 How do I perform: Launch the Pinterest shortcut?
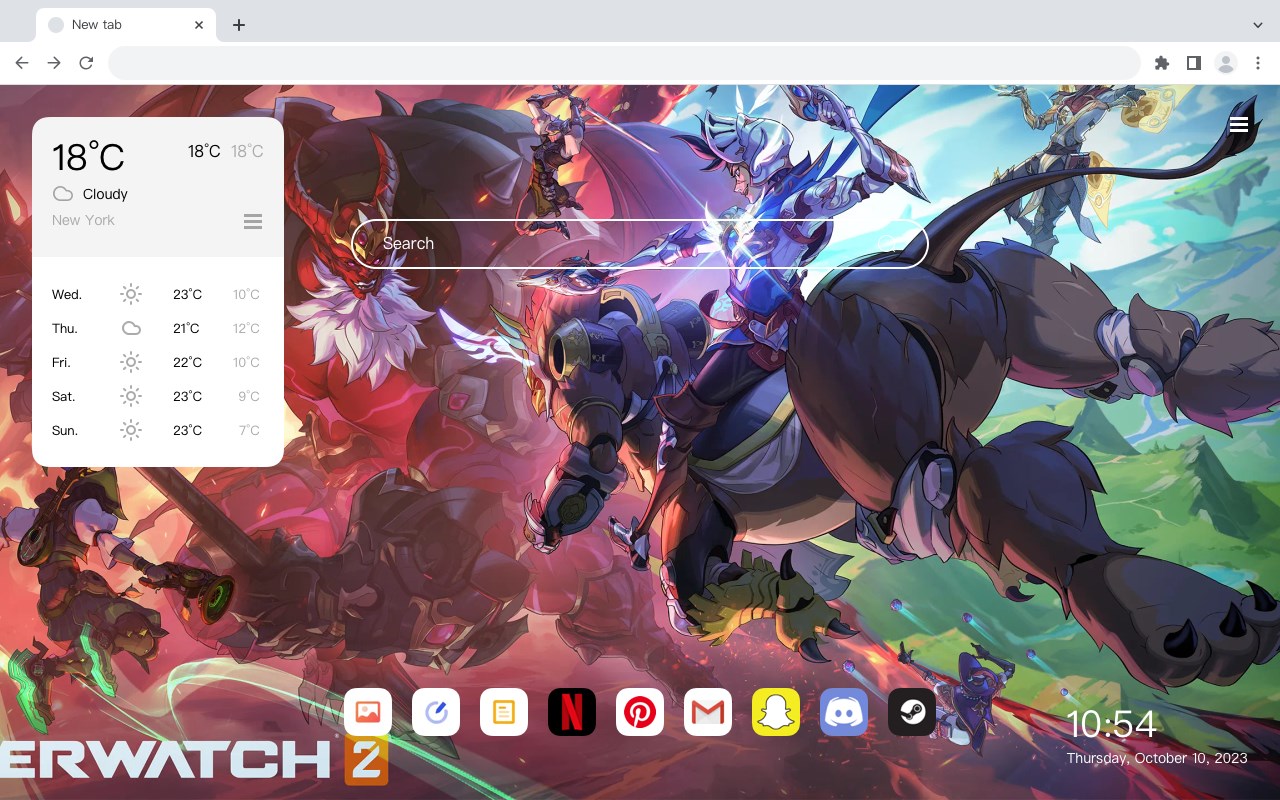(x=640, y=712)
